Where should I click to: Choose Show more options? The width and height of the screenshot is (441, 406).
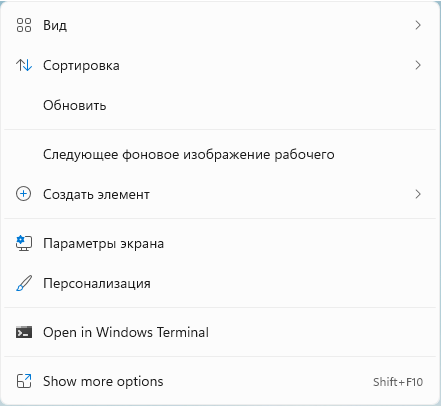220,381
